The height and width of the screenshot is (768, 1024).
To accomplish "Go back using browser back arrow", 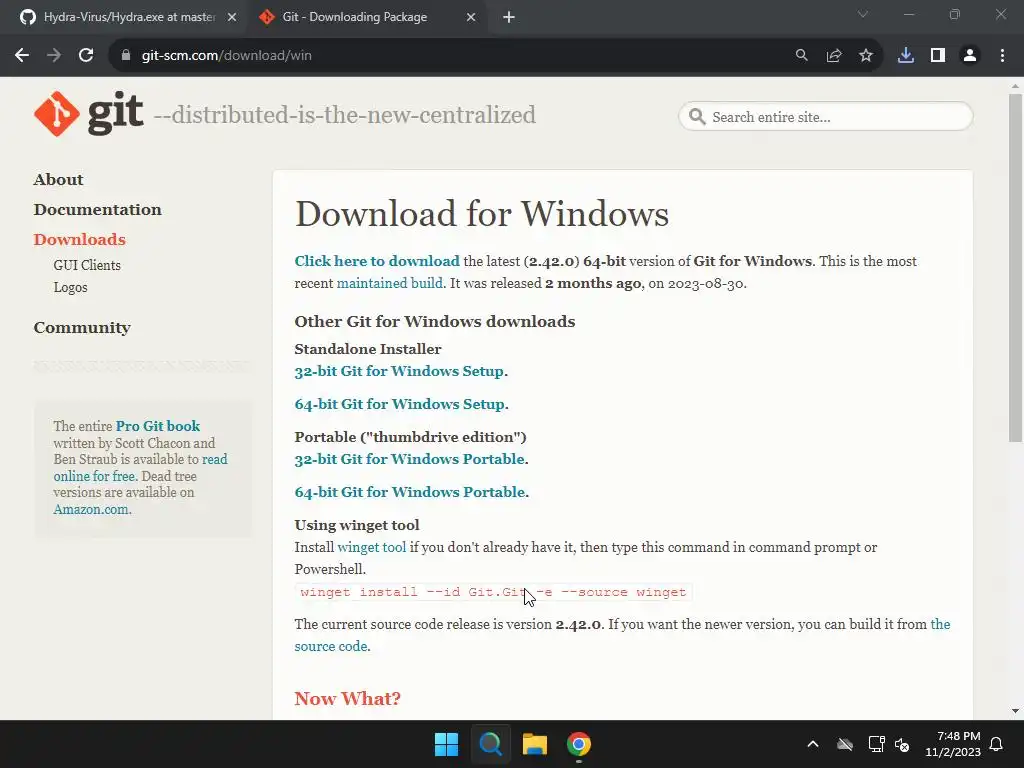I will [22, 56].
